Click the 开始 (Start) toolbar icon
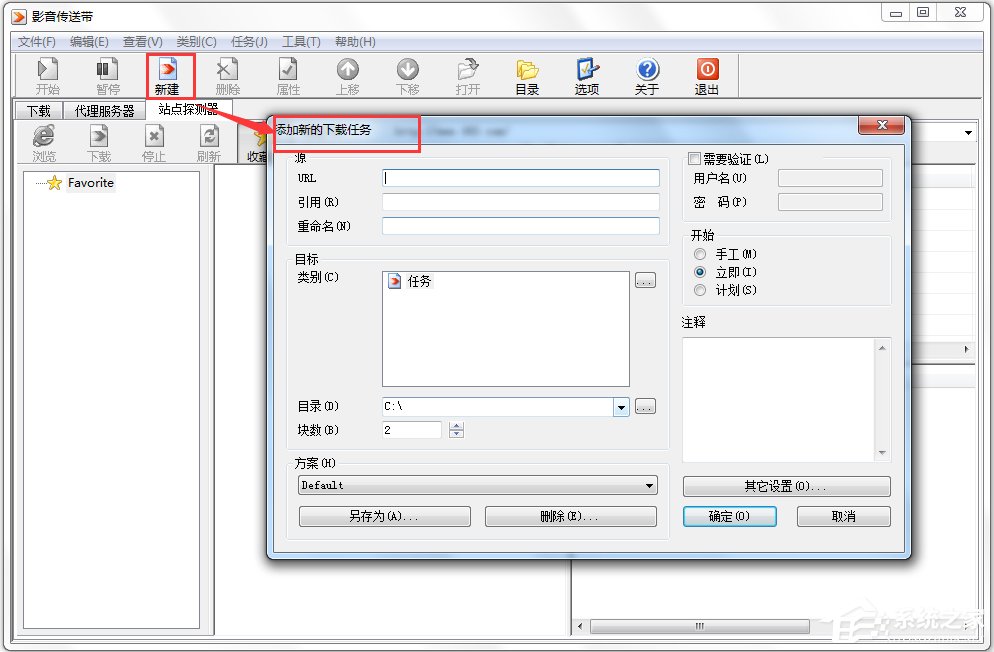Screen dimensions: 994x652 click(48, 75)
